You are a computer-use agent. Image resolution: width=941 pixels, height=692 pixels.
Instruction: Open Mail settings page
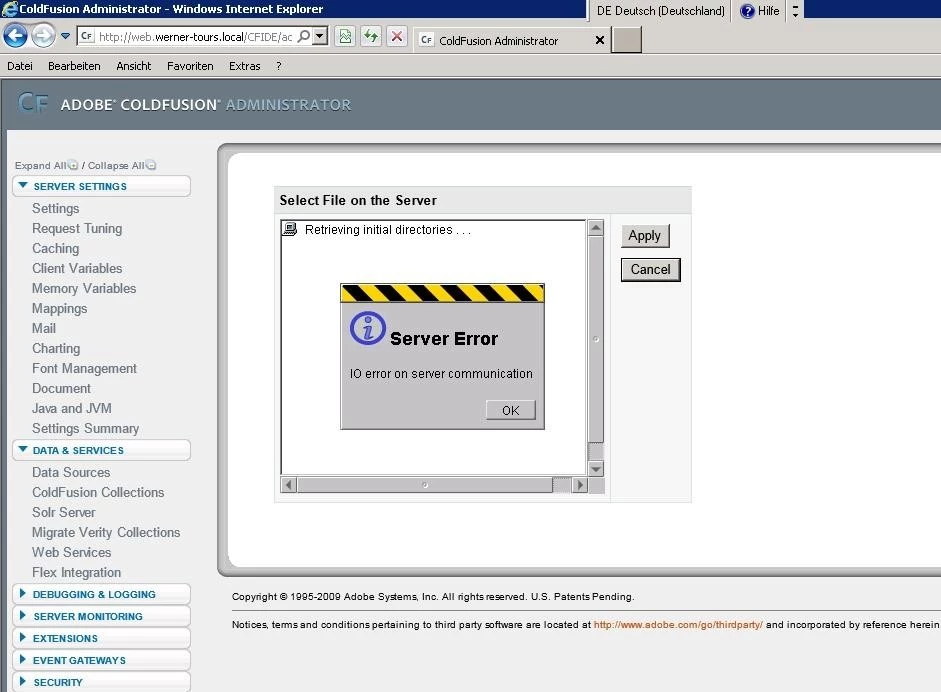pos(44,328)
